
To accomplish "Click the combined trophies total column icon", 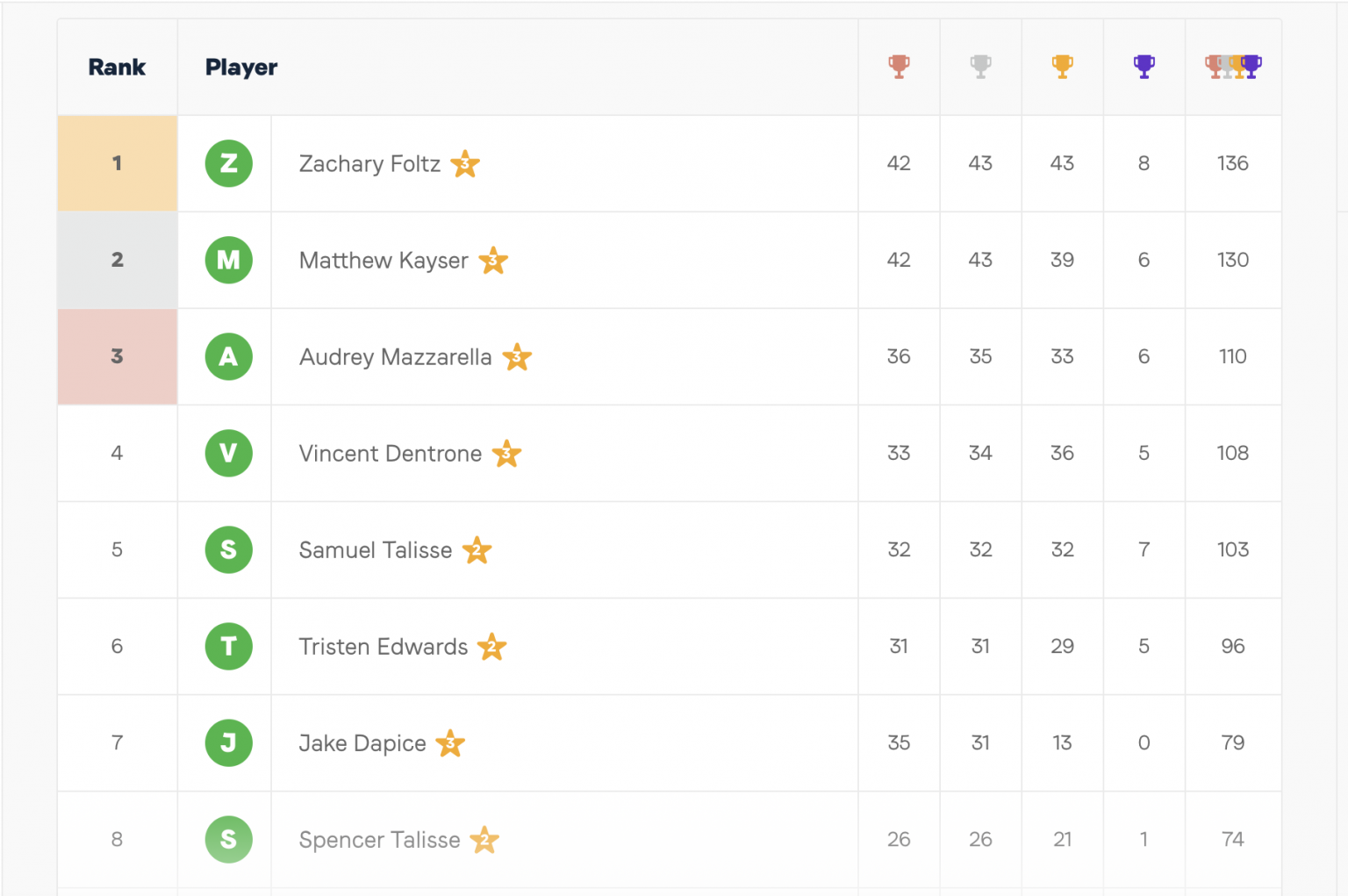I will pos(1233,67).
